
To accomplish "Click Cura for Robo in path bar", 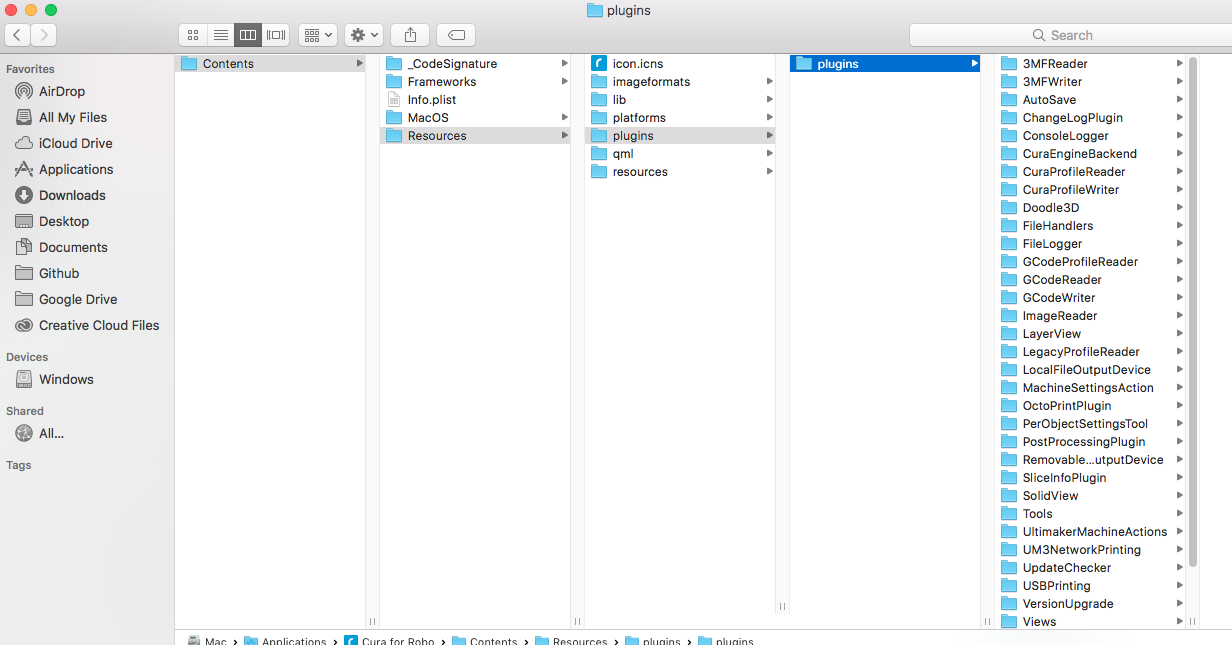I will coord(389,641).
